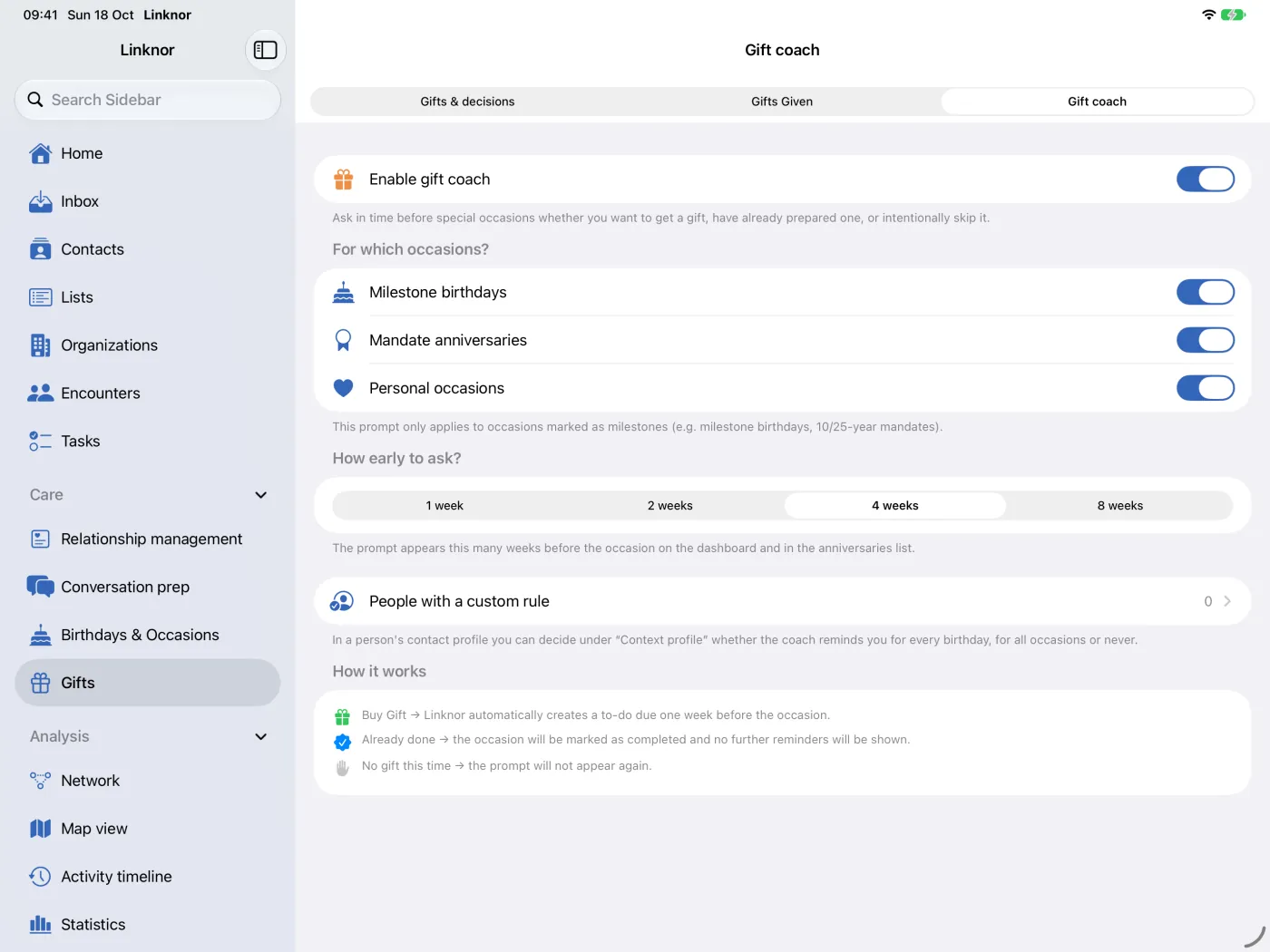This screenshot has height=952, width=1270.
Task: Open Relationship management via its icon
Action: (x=41, y=539)
